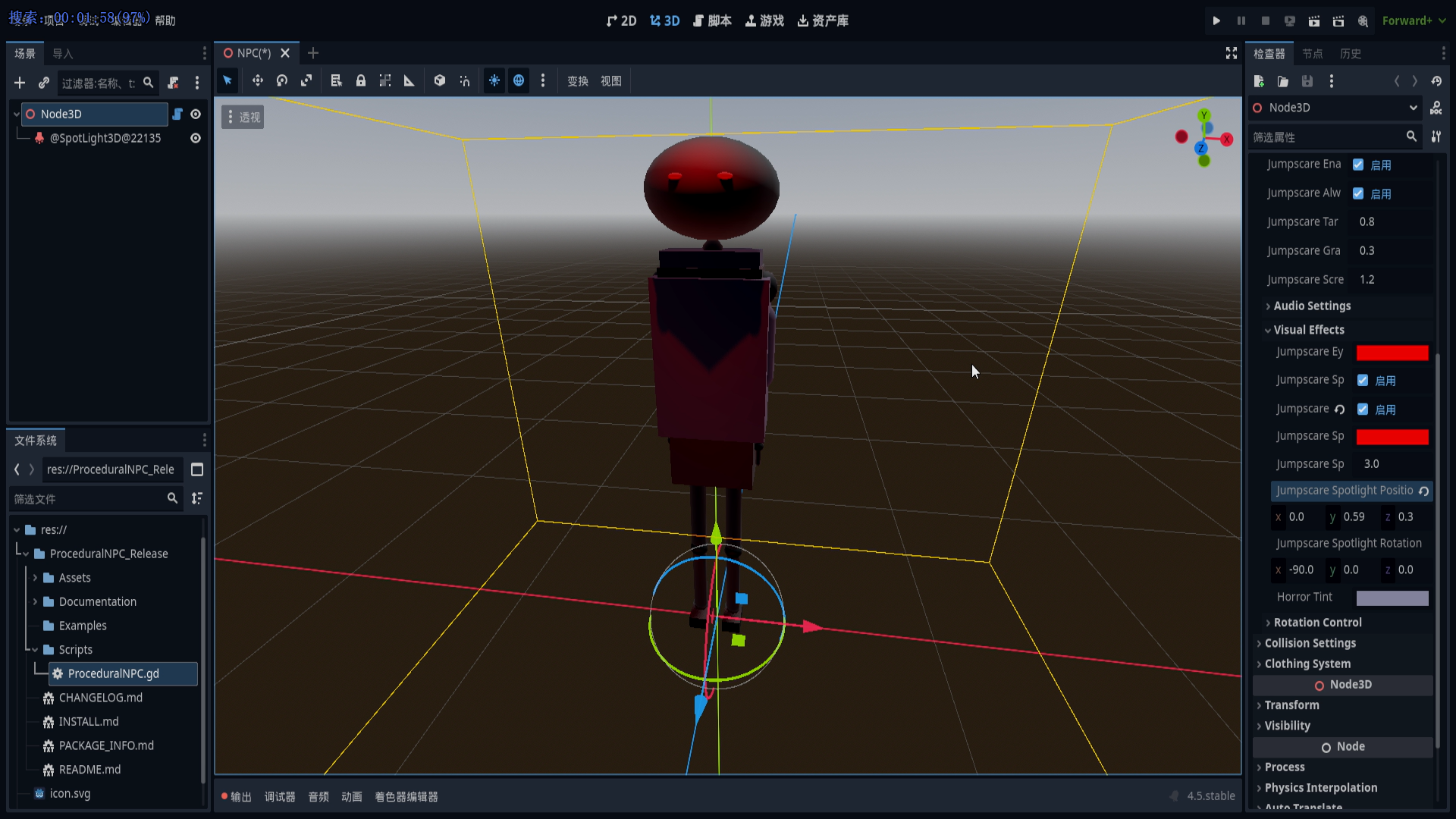Click the lock selected node icon

click(361, 80)
